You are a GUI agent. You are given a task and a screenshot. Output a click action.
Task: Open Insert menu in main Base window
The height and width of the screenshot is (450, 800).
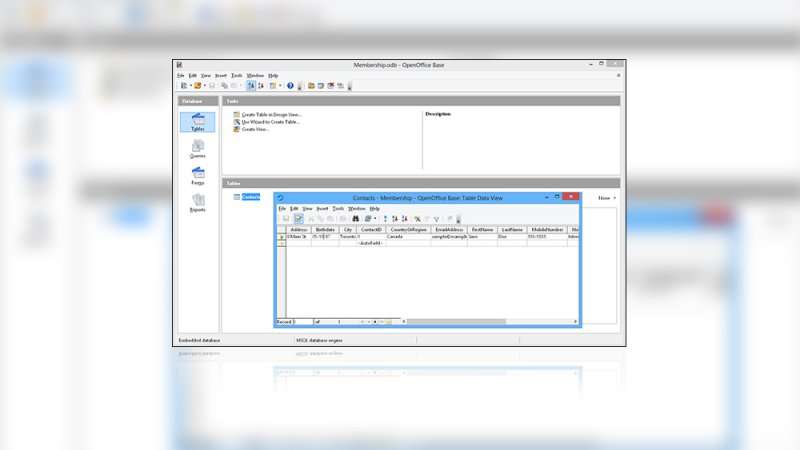coord(220,76)
